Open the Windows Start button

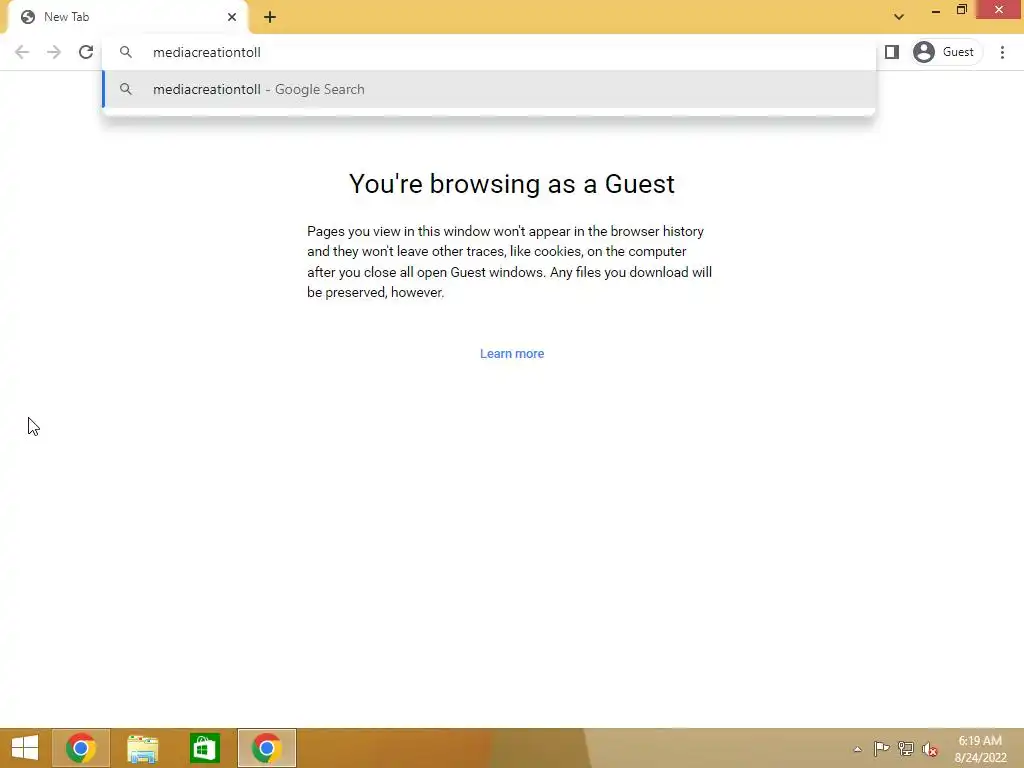pos(25,748)
